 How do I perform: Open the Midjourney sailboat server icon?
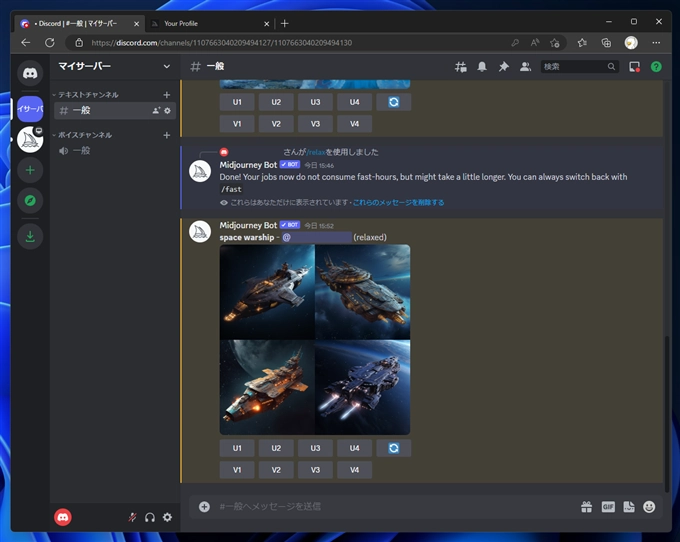(30, 140)
